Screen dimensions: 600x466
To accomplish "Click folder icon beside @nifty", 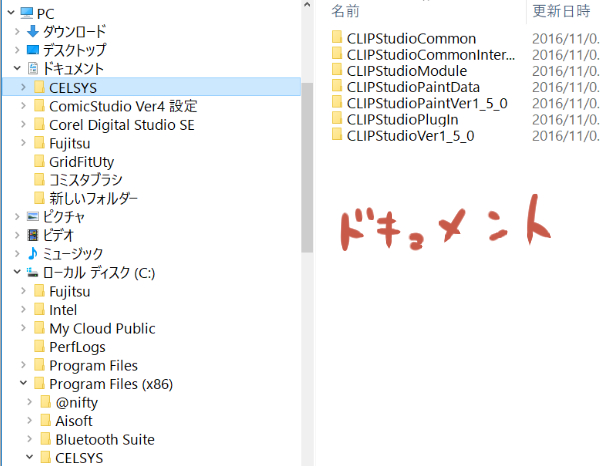I will click(x=46, y=401).
